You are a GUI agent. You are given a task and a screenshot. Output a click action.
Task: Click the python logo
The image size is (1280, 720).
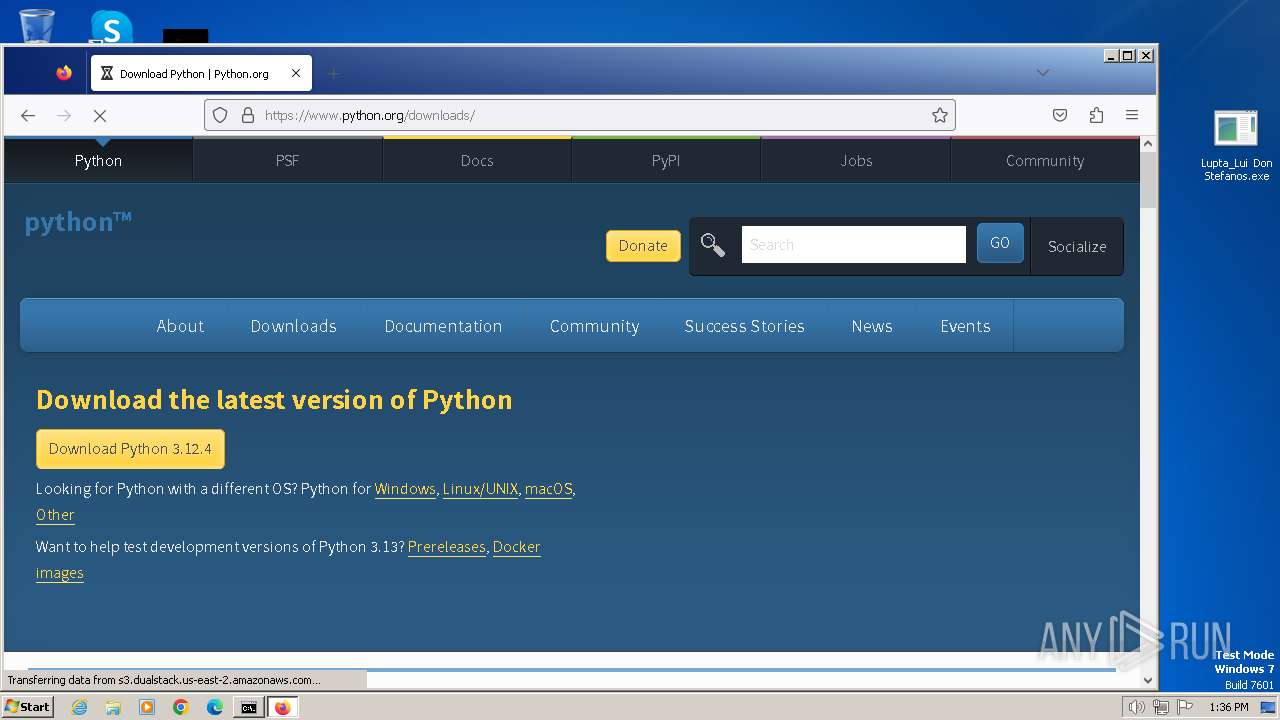[78, 222]
